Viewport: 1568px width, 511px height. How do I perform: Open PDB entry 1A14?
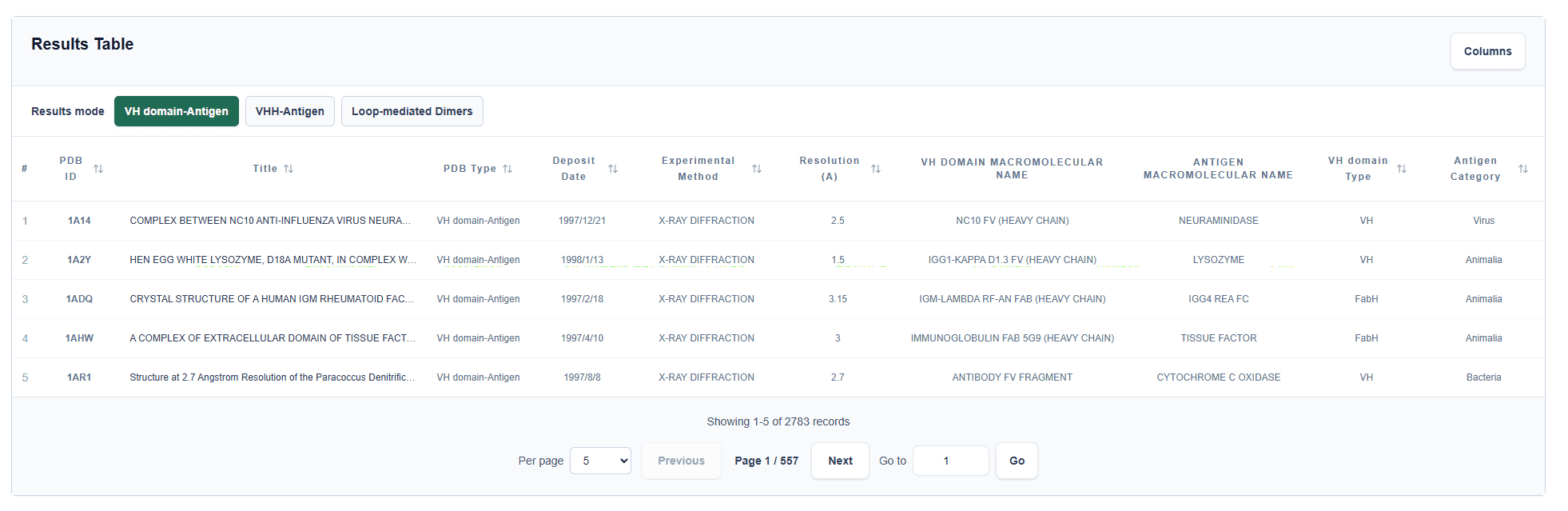tap(79, 221)
